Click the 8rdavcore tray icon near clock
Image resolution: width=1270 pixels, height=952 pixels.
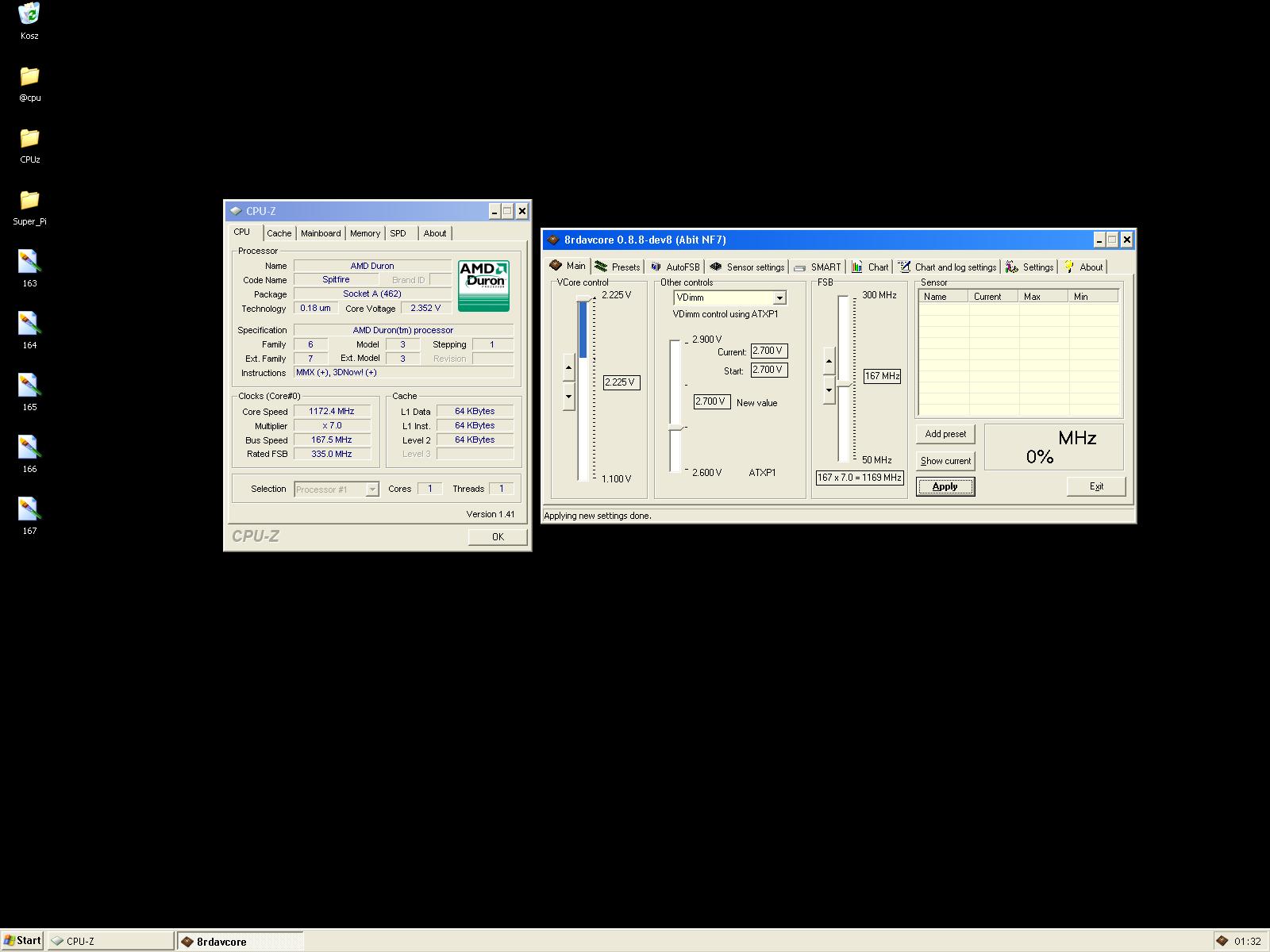[x=1222, y=941]
